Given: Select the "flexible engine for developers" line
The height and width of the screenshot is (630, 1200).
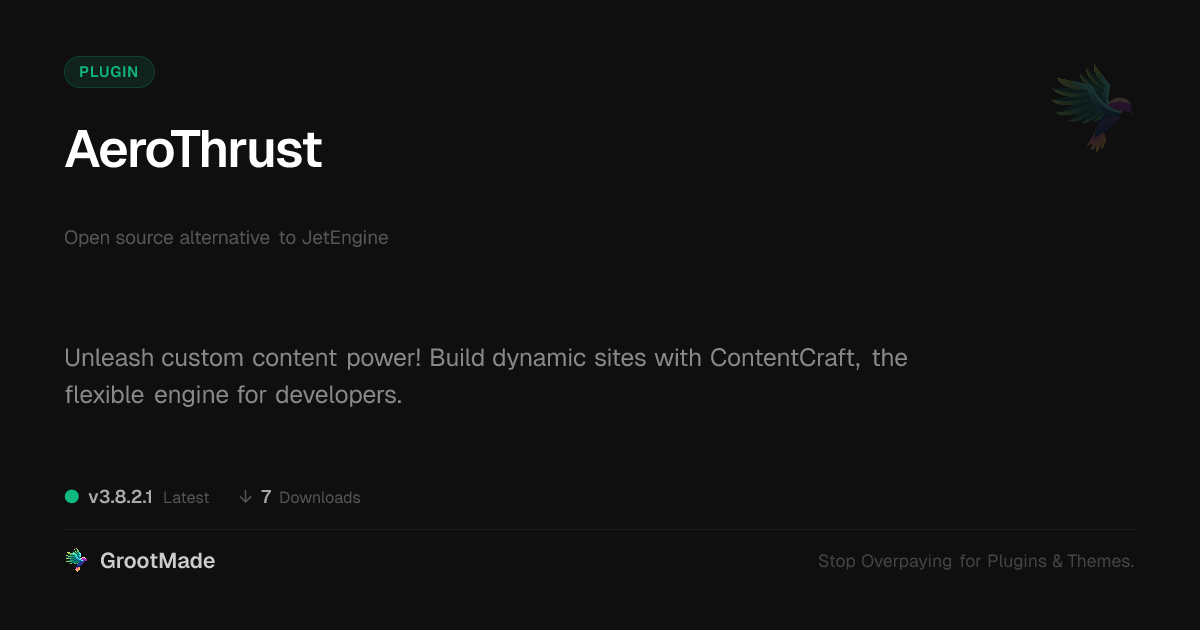Looking at the screenshot, I should 232,395.
